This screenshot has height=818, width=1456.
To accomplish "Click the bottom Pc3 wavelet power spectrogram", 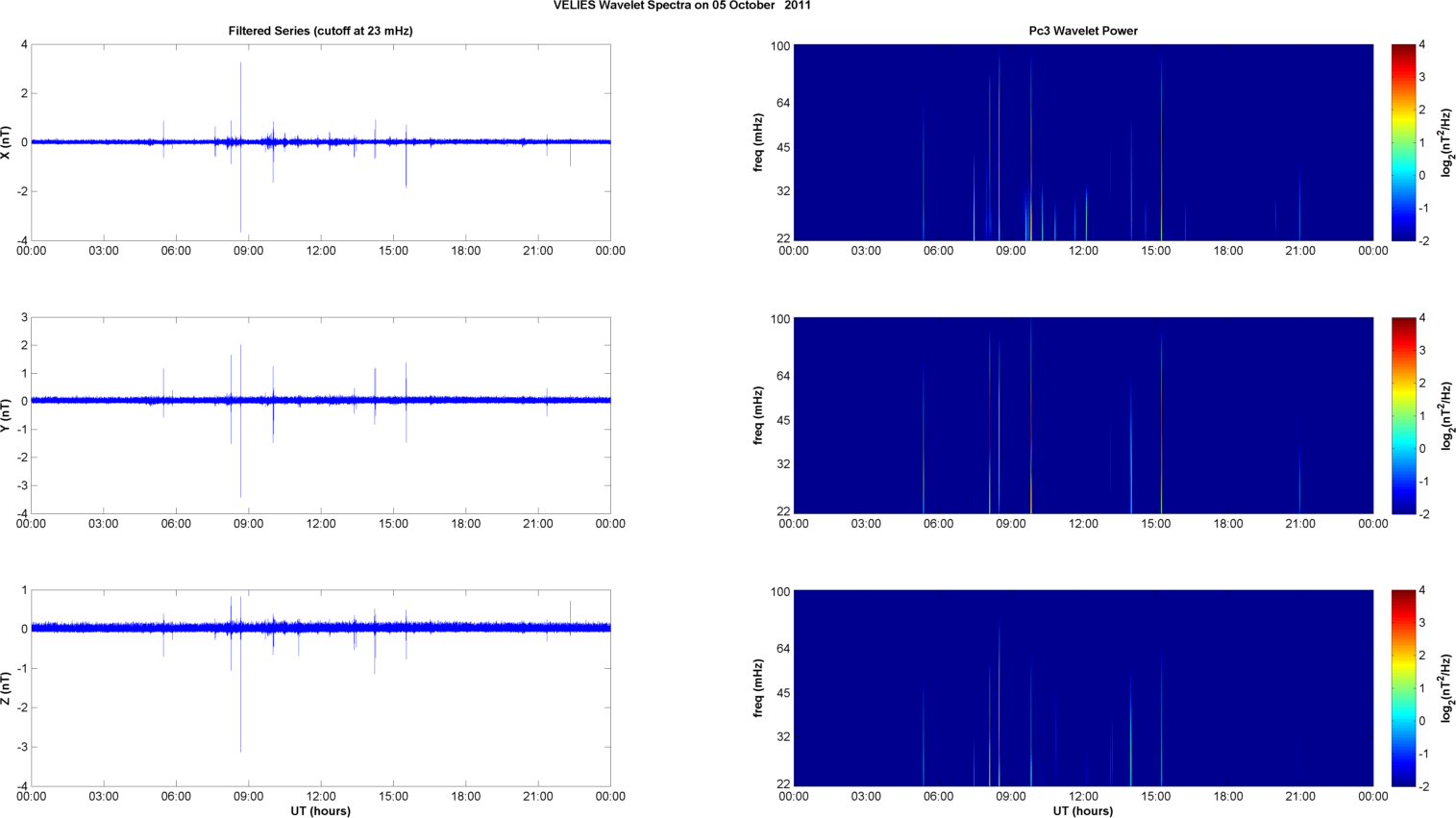I will (1083, 688).
